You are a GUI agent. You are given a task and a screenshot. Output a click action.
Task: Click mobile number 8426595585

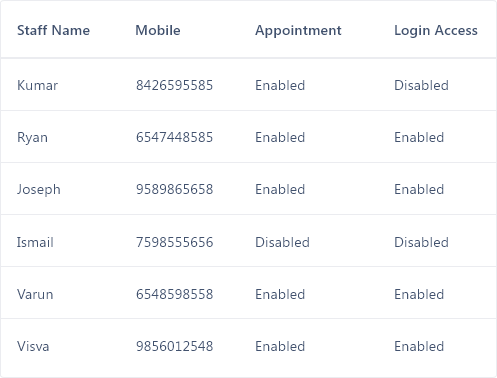[174, 85]
